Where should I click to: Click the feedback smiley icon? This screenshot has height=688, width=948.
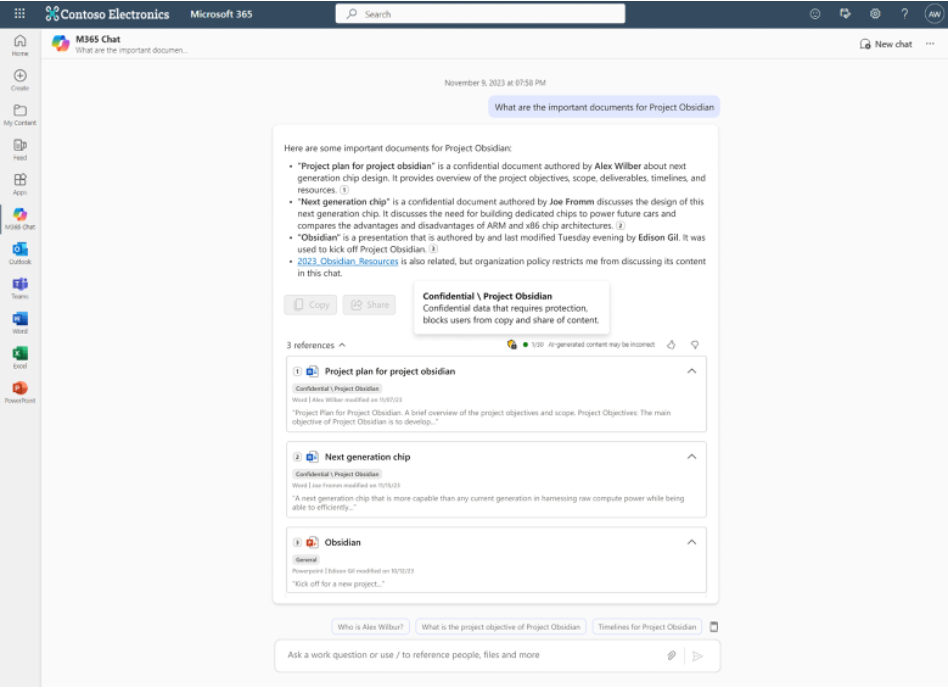pos(815,14)
